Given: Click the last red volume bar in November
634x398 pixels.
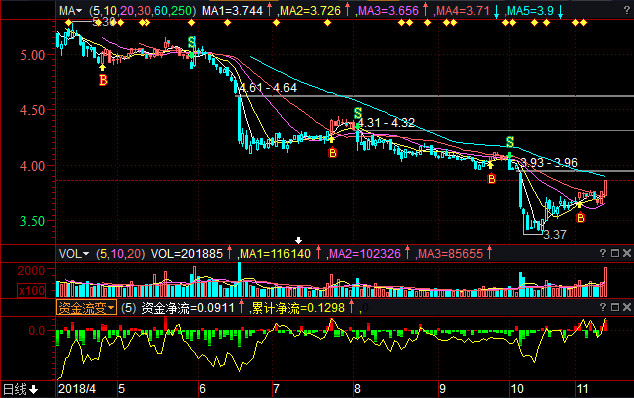Looking at the screenshot, I should pyautogui.click(x=606, y=282).
